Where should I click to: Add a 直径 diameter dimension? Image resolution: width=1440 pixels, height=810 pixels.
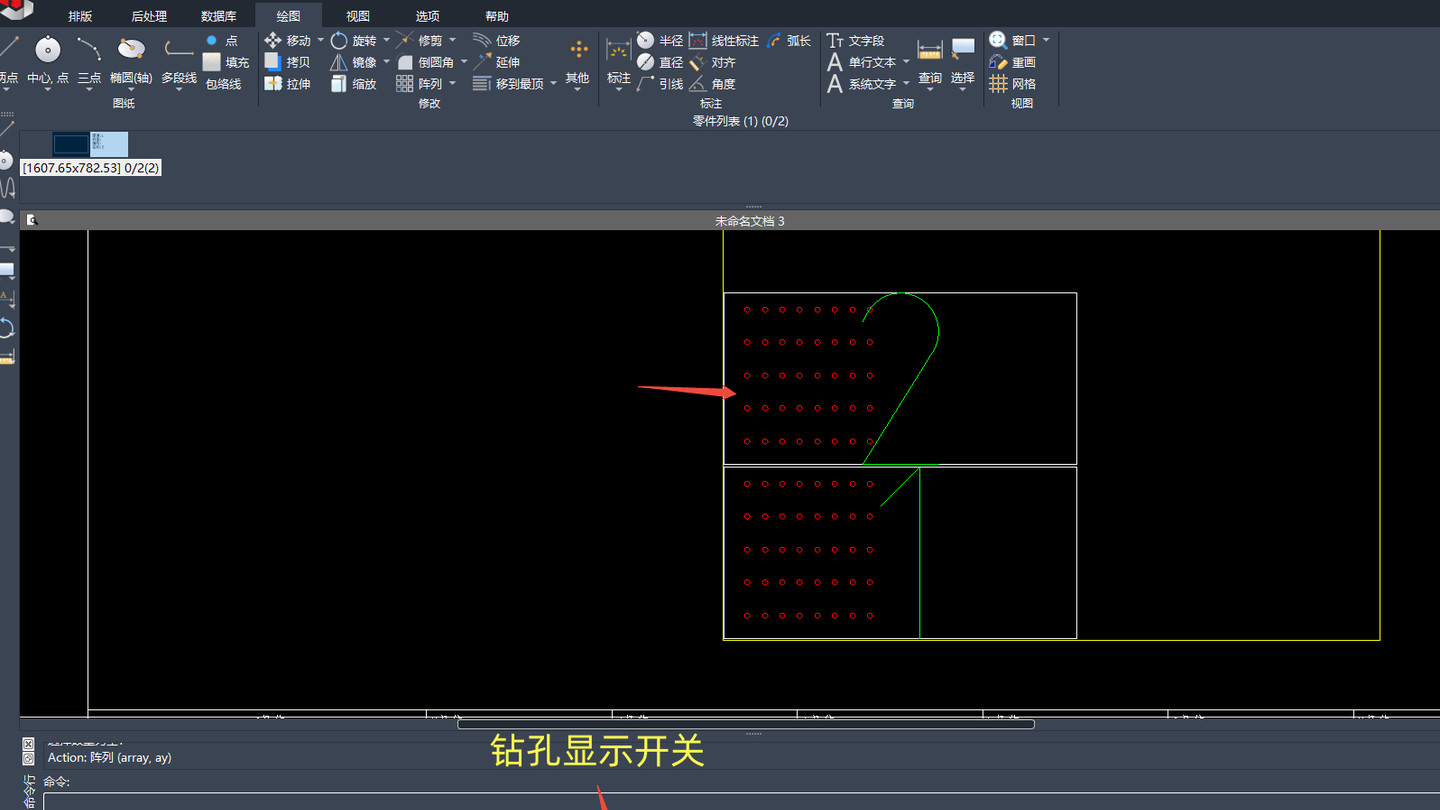point(660,62)
